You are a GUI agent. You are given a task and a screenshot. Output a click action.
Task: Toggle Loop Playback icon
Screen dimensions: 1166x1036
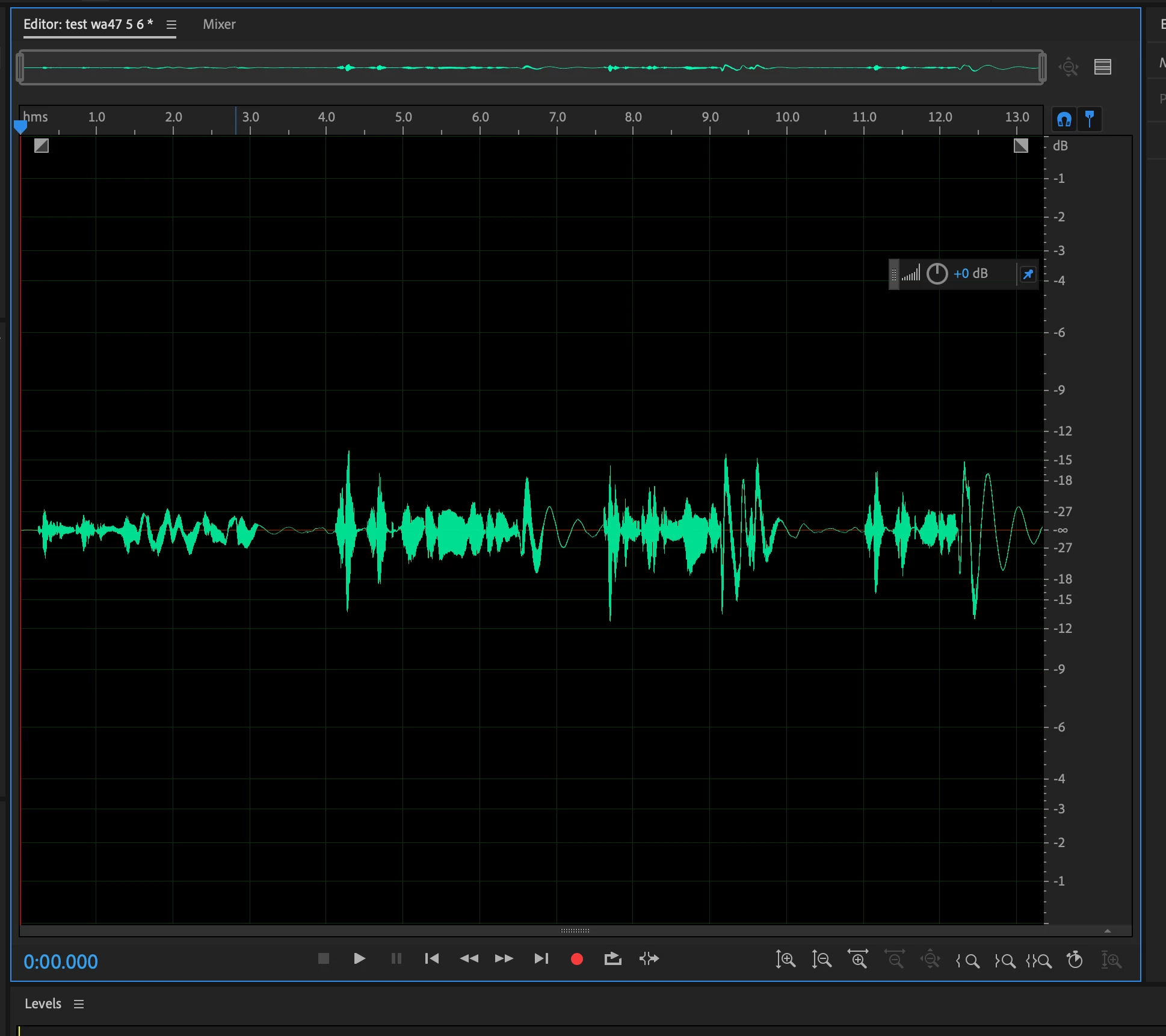click(612, 958)
